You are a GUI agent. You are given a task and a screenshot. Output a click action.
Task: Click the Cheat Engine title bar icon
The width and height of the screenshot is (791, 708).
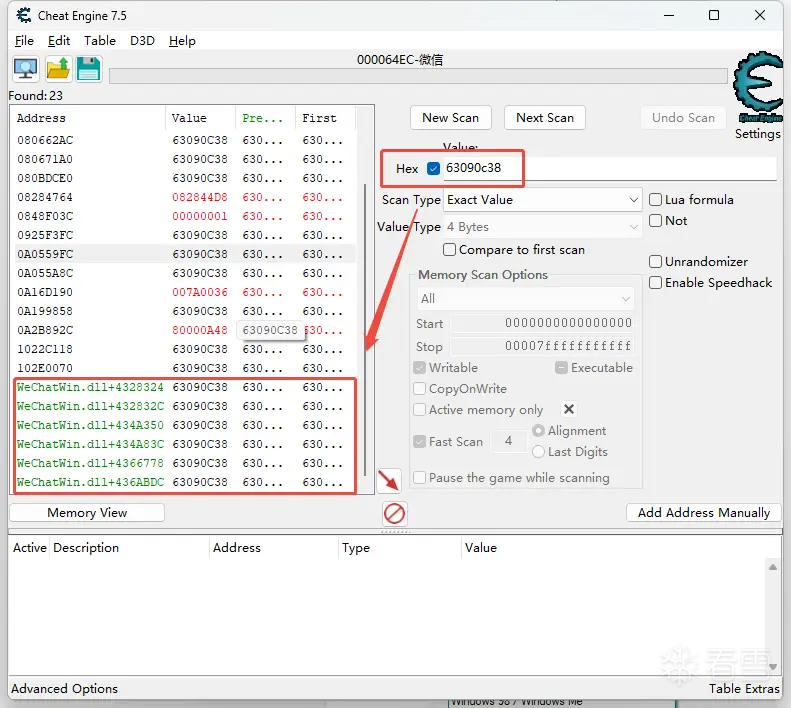[23, 16]
